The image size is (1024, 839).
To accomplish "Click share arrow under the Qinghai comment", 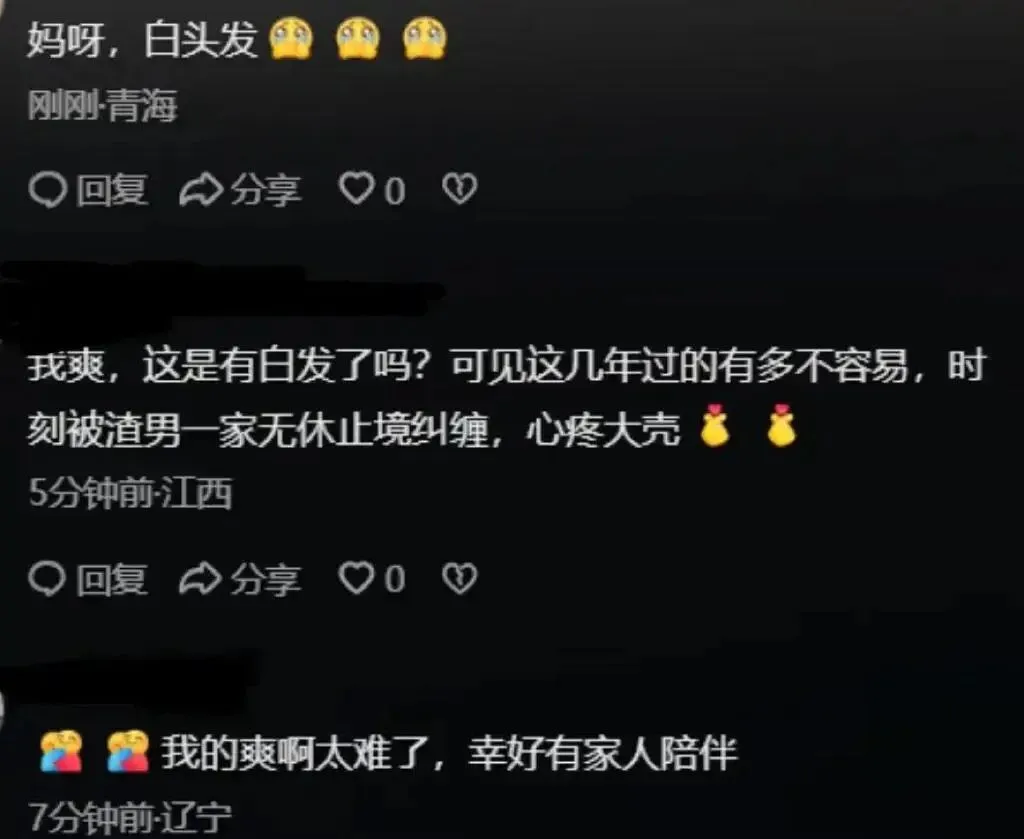I will click(201, 190).
